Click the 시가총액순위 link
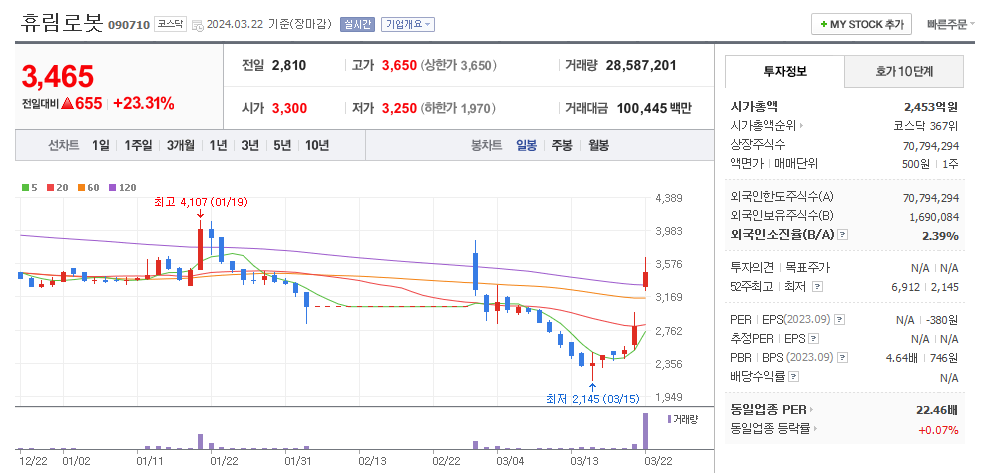The height and width of the screenshot is (473, 994). [764, 126]
